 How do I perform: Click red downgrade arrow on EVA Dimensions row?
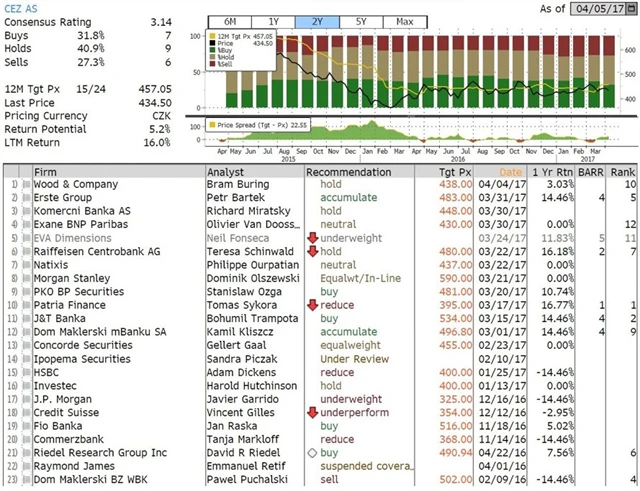[312, 239]
